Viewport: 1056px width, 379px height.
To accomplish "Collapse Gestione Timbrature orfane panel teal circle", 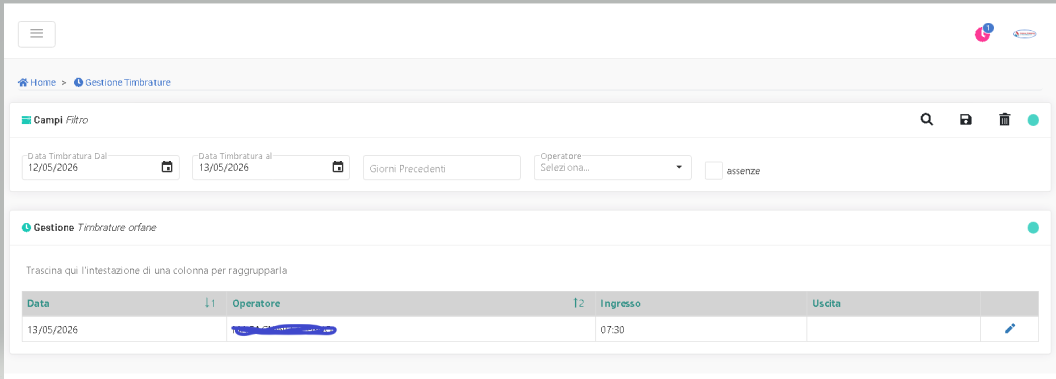I will (x=1033, y=228).
